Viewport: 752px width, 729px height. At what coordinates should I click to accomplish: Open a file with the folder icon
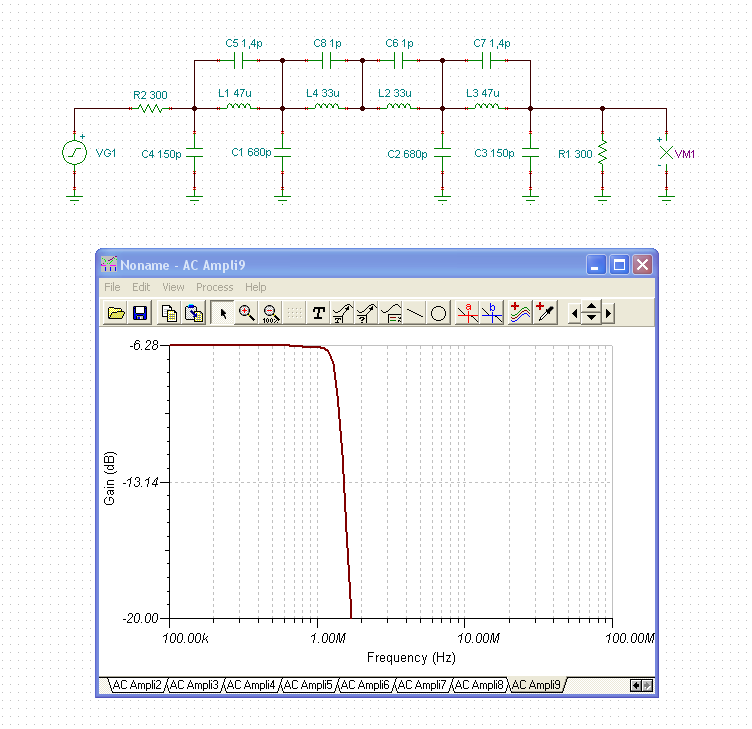point(116,313)
